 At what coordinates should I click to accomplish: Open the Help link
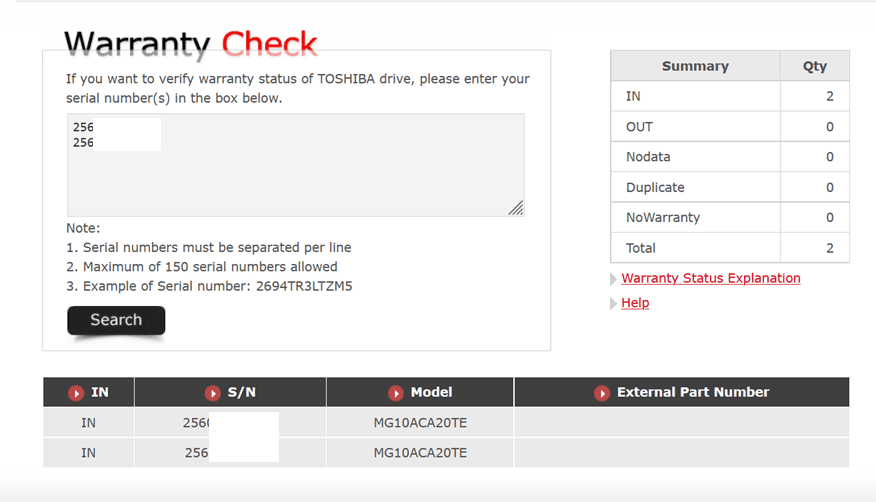(635, 303)
